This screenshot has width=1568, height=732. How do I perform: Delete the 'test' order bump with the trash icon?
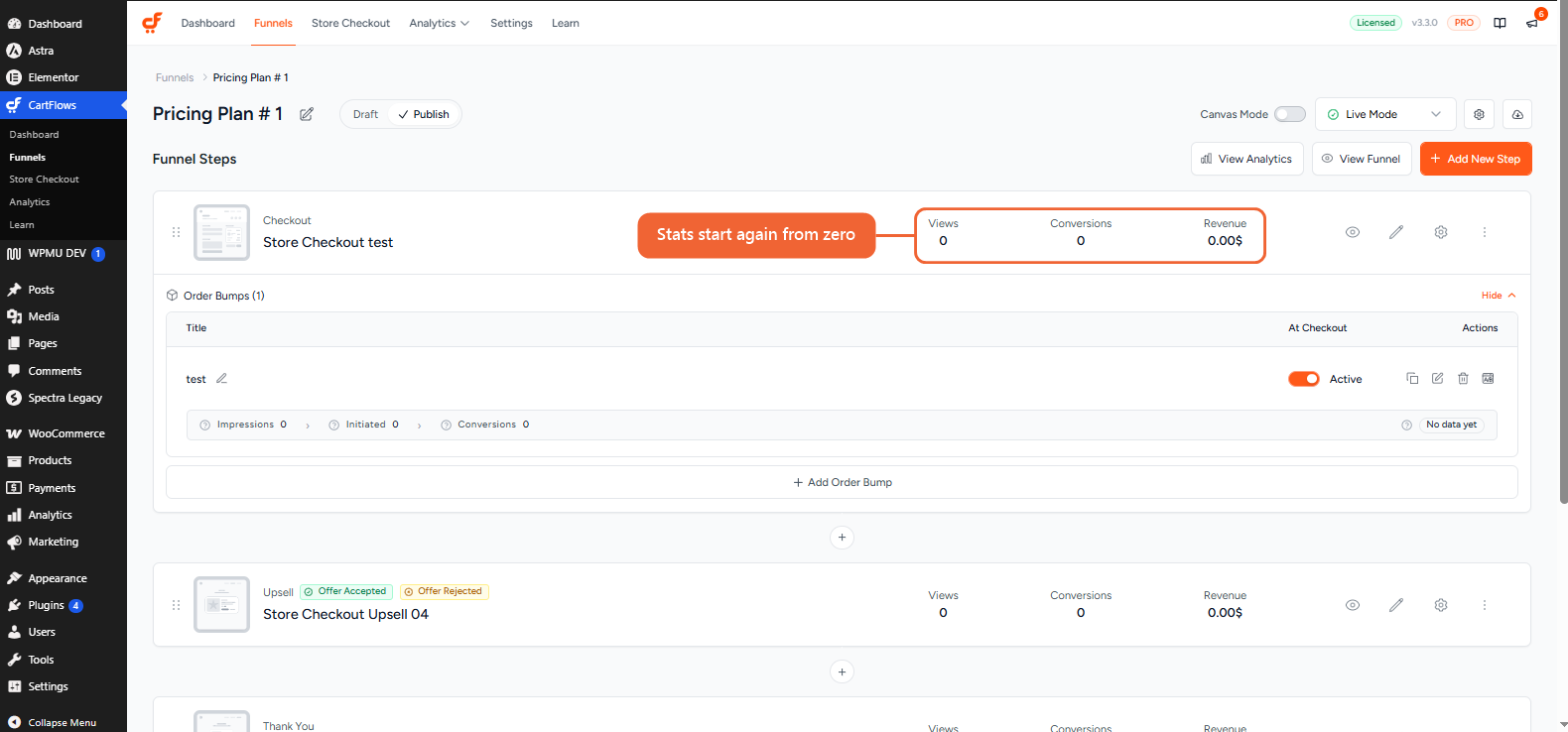tap(1463, 378)
